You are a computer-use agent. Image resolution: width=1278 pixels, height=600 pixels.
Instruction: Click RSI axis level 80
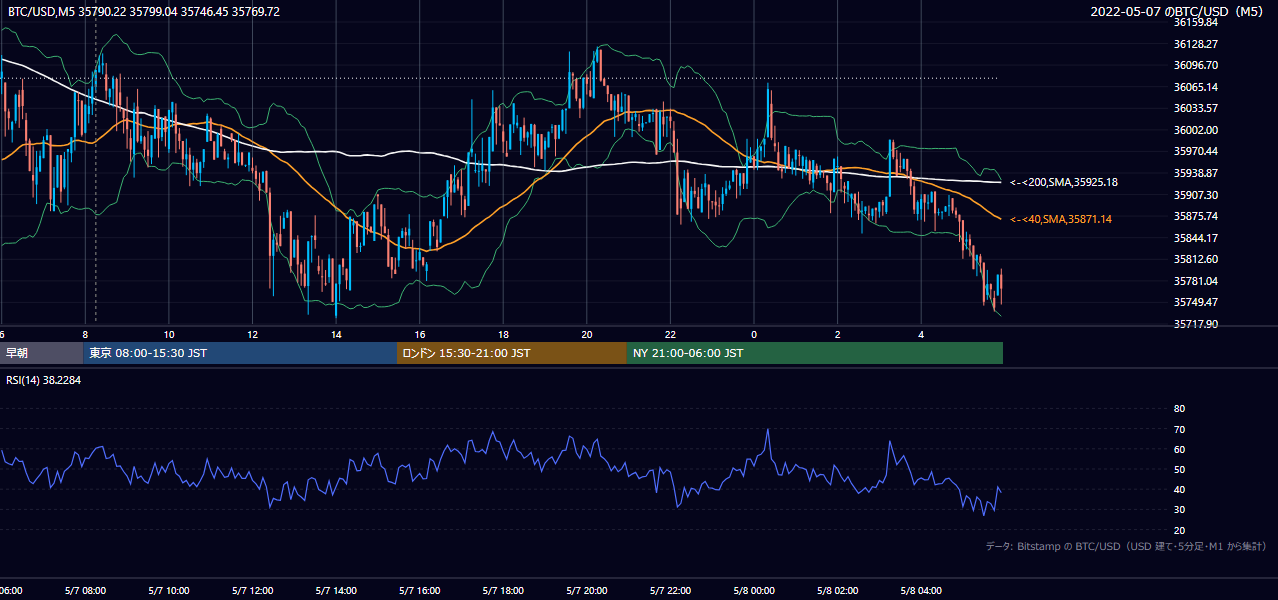1179,409
